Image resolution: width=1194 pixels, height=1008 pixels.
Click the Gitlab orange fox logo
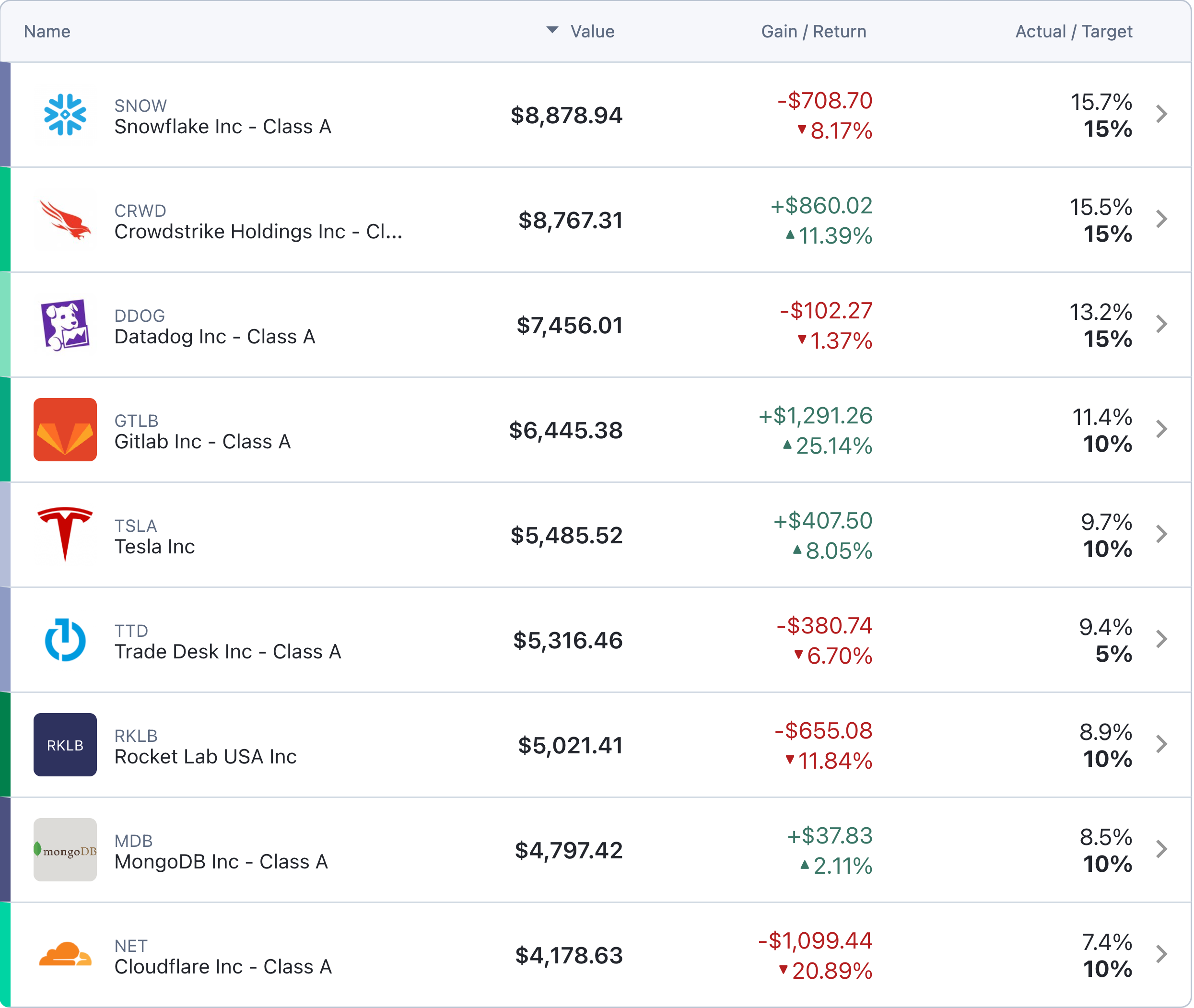coord(65,430)
